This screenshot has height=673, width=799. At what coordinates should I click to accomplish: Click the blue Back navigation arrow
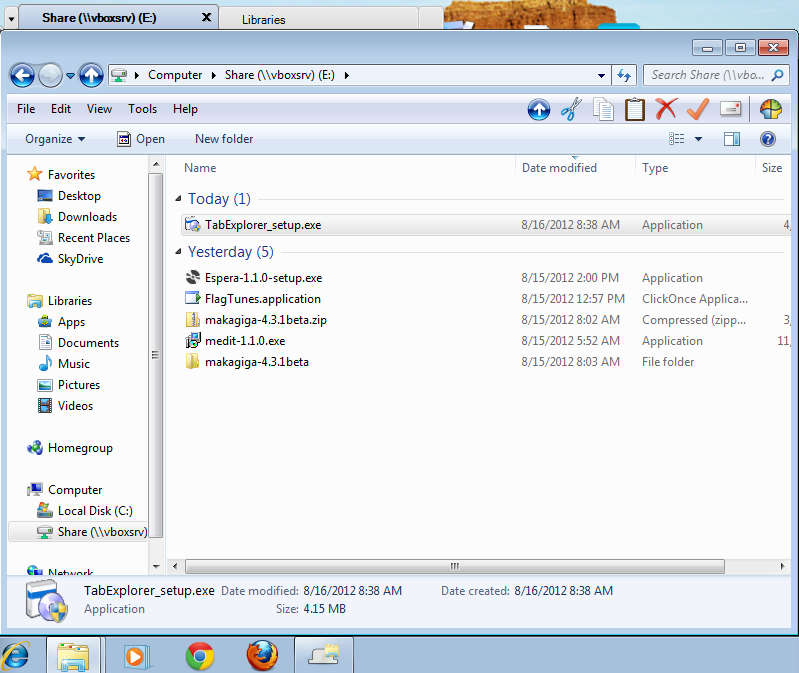click(x=24, y=75)
